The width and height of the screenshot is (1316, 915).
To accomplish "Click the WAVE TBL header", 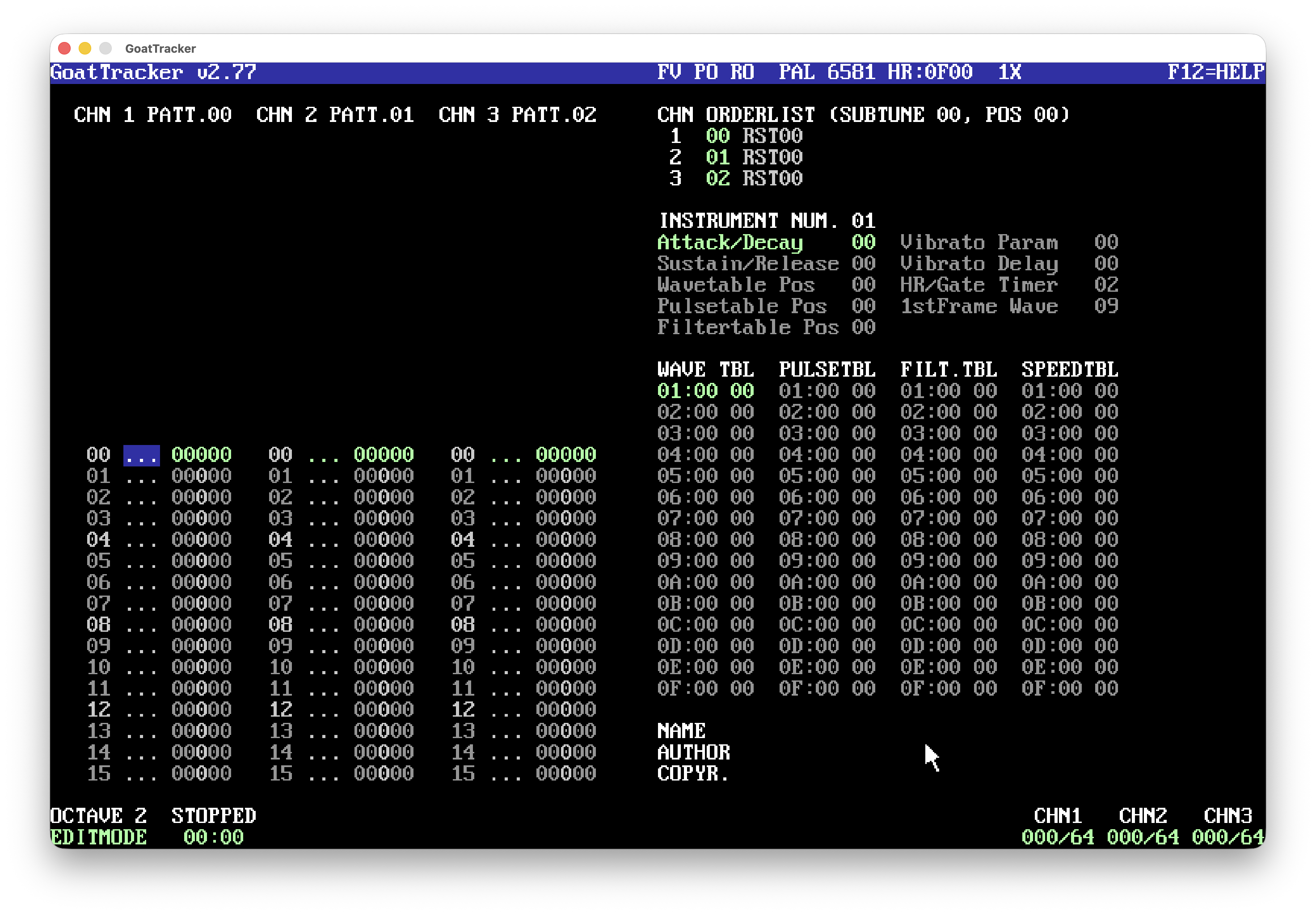I will pos(705,369).
